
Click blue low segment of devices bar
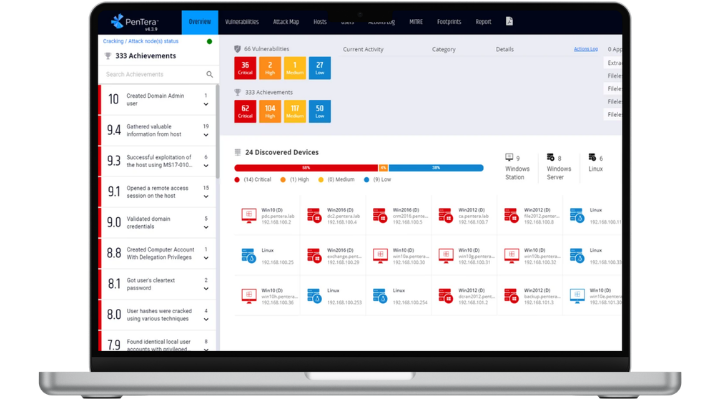(436, 168)
